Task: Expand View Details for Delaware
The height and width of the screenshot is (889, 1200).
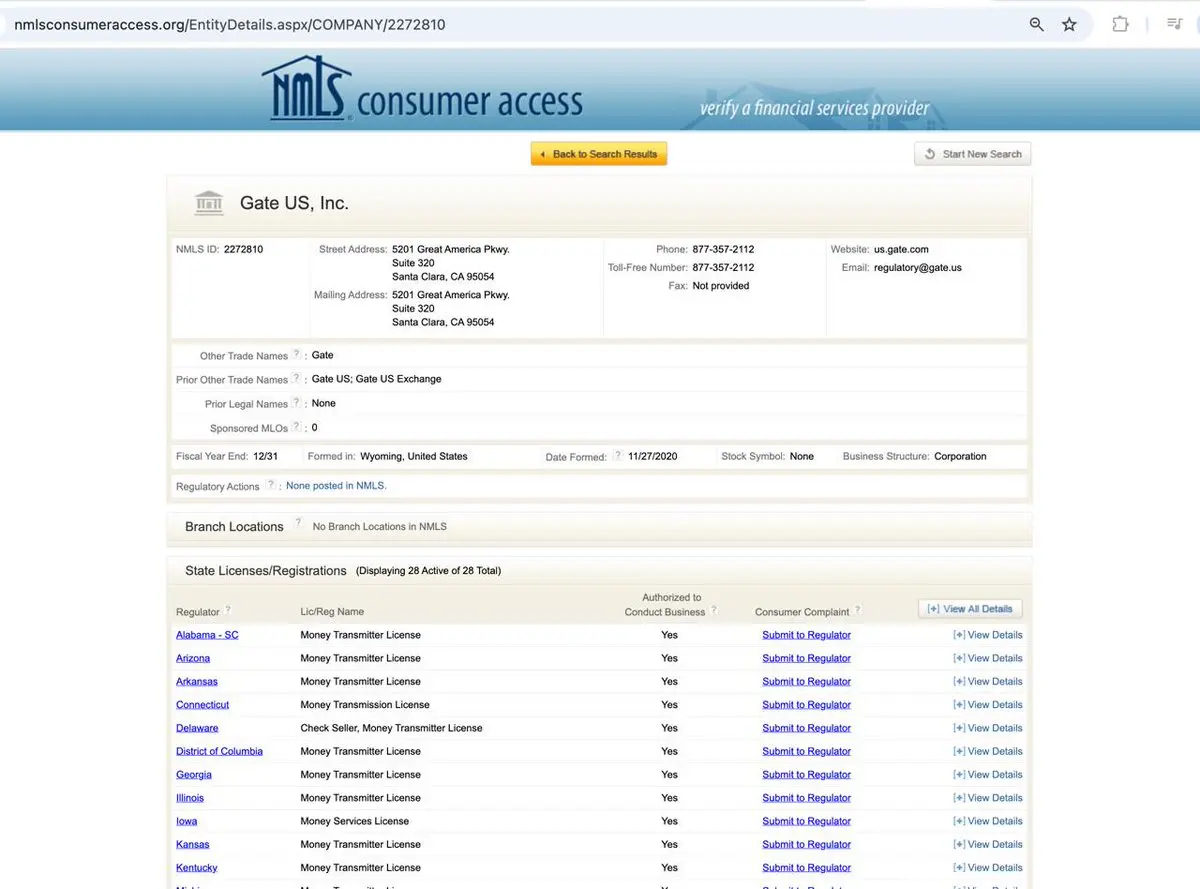Action: pyautogui.click(x=987, y=728)
